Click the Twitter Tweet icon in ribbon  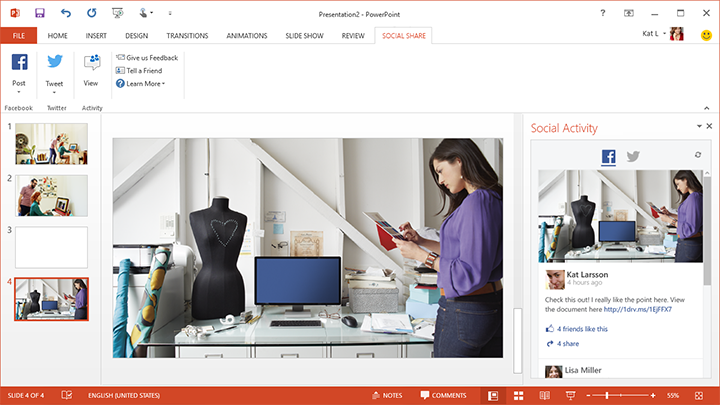point(55,63)
